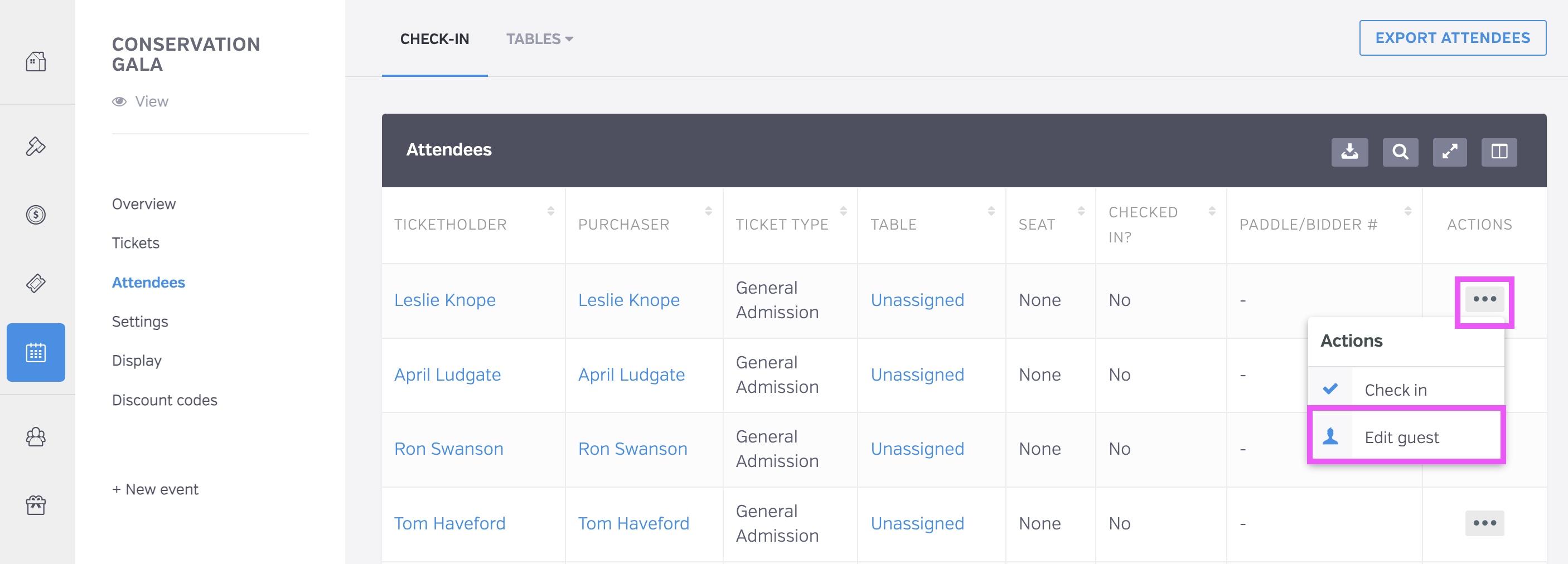Choose Edit guest in the Actions menu
Viewport: 1568px width, 564px height.
click(1401, 437)
